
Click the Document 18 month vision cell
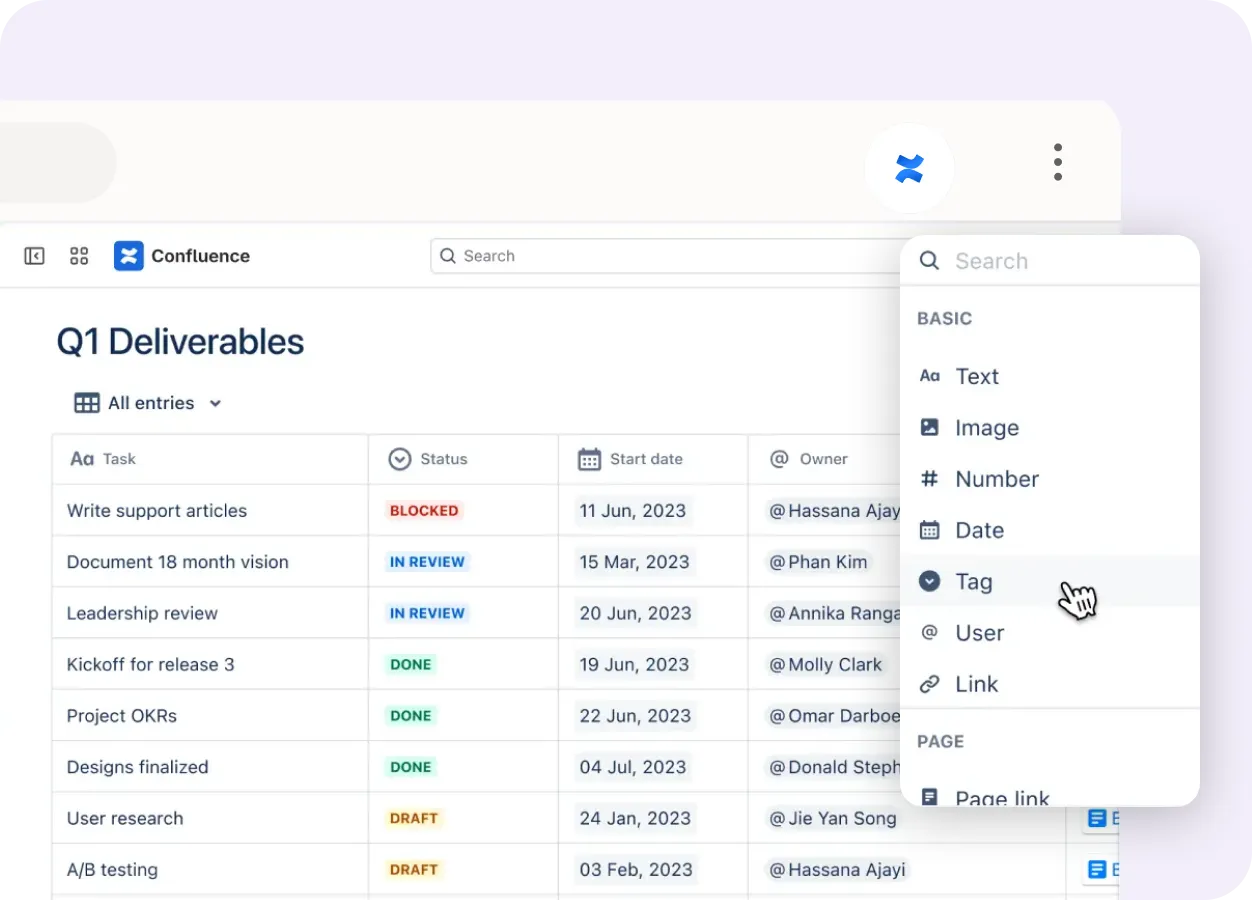tap(210, 562)
